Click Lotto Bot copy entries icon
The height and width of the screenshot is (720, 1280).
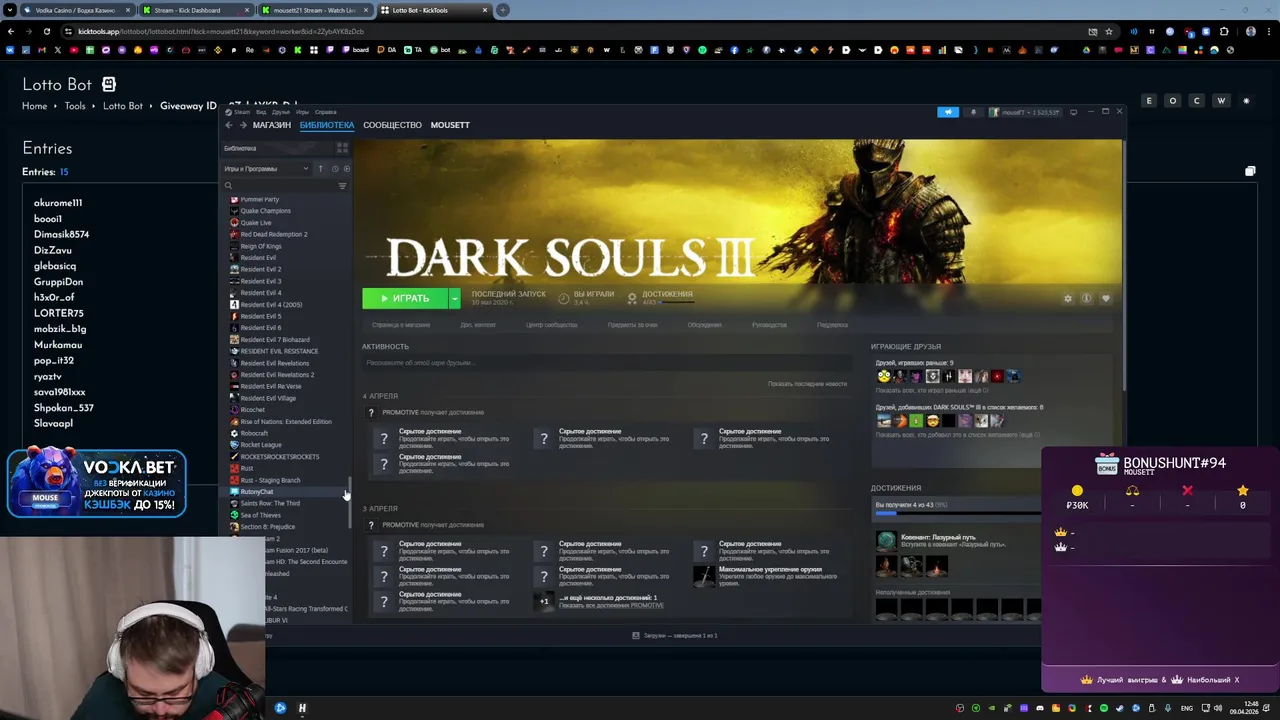[1250, 172]
